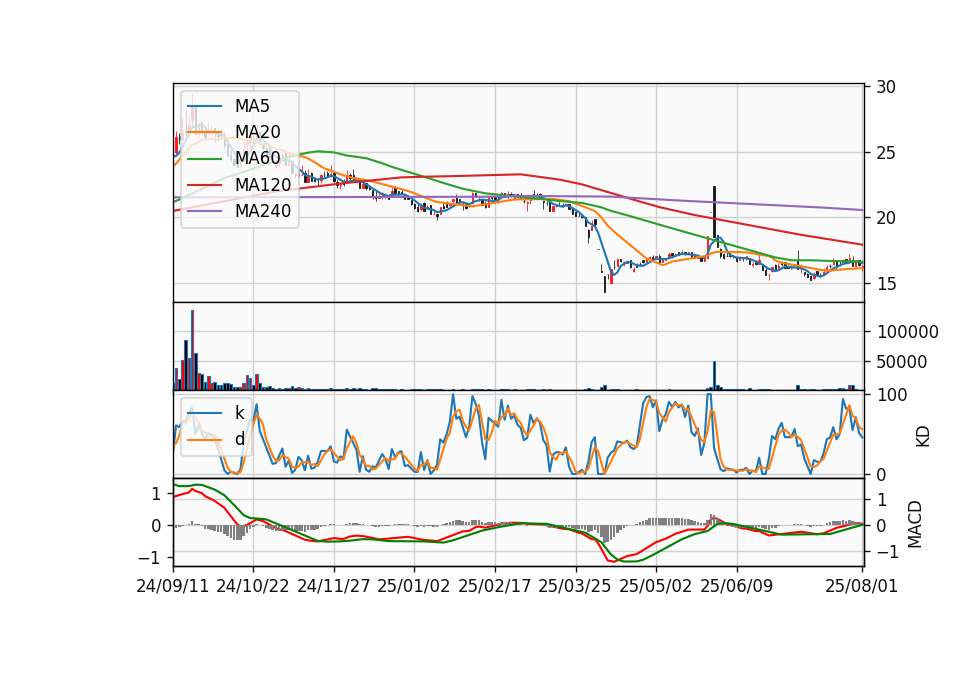Click the MACD axis title
The width and height of the screenshot is (960, 690).
pos(915,524)
